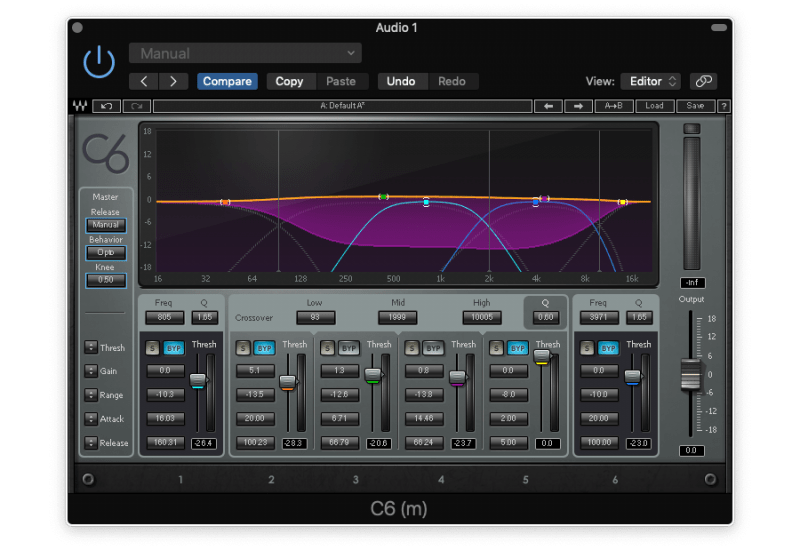
Task: Click the Paste button
Action: coord(341,82)
